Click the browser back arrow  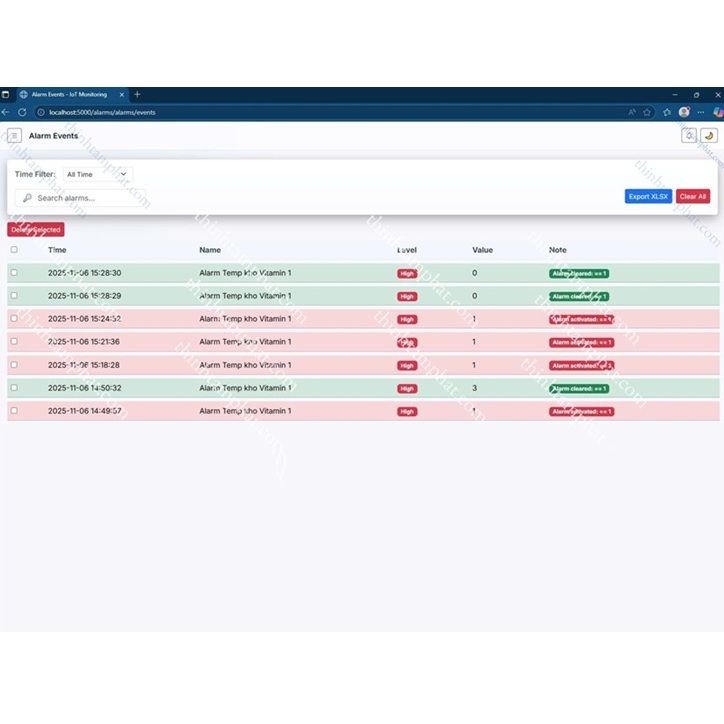coord(6,112)
